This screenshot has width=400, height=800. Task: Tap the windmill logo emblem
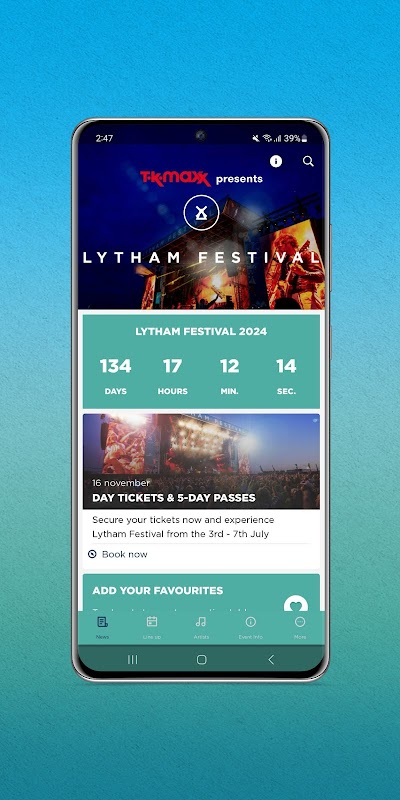[202, 212]
